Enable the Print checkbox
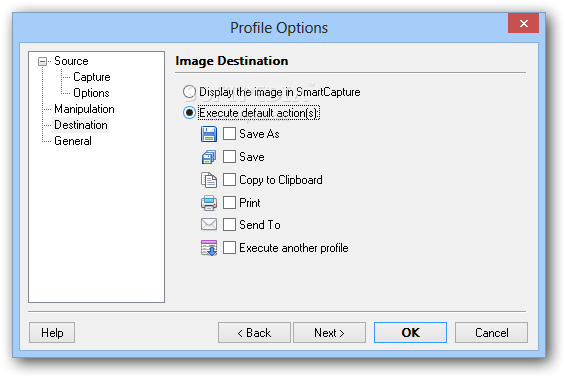The width and height of the screenshot is (566, 378). [x=229, y=203]
